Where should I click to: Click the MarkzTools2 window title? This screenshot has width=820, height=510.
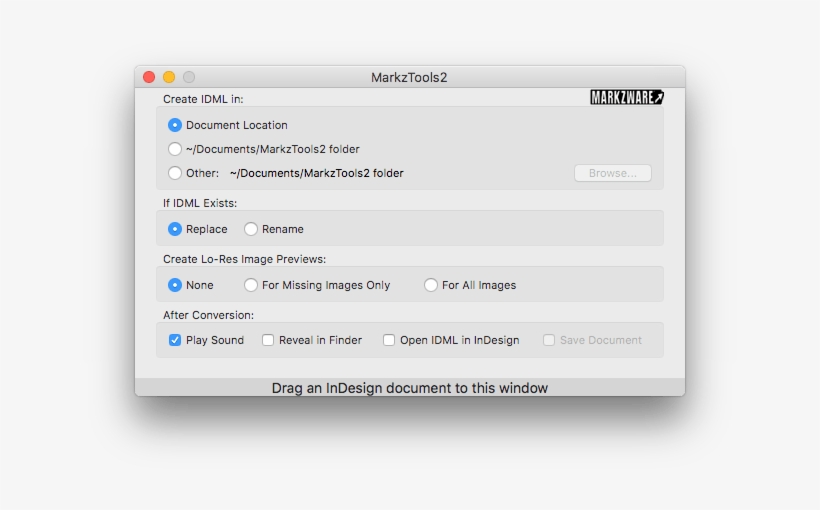409,77
